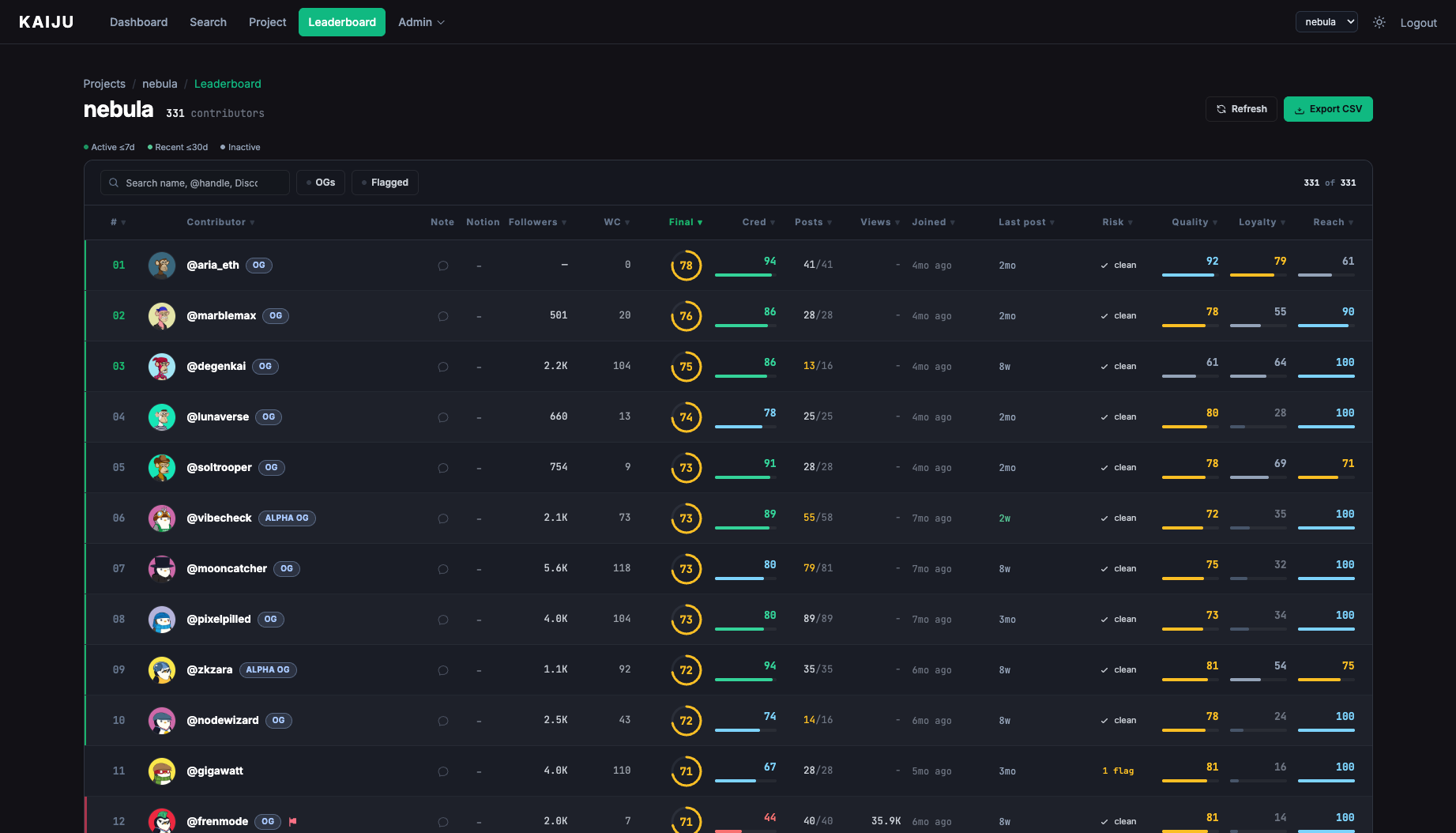This screenshot has height=833, width=1456.
Task: Log out of the account
Action: [1418, 23]
